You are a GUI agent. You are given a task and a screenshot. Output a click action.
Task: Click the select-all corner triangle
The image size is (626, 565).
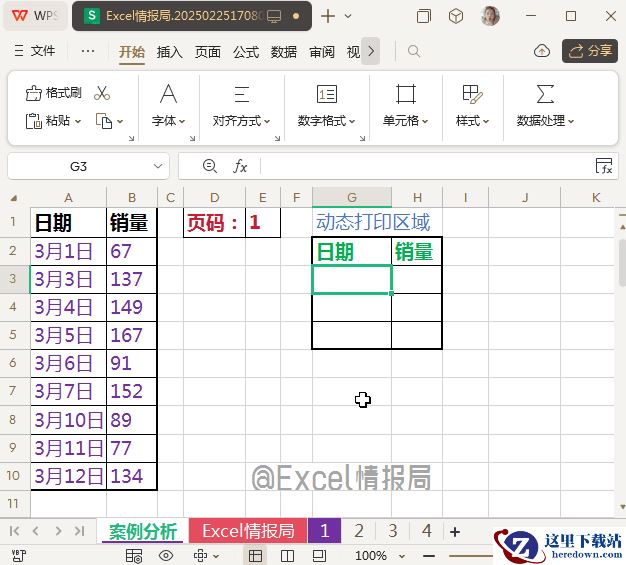(14, 198)
